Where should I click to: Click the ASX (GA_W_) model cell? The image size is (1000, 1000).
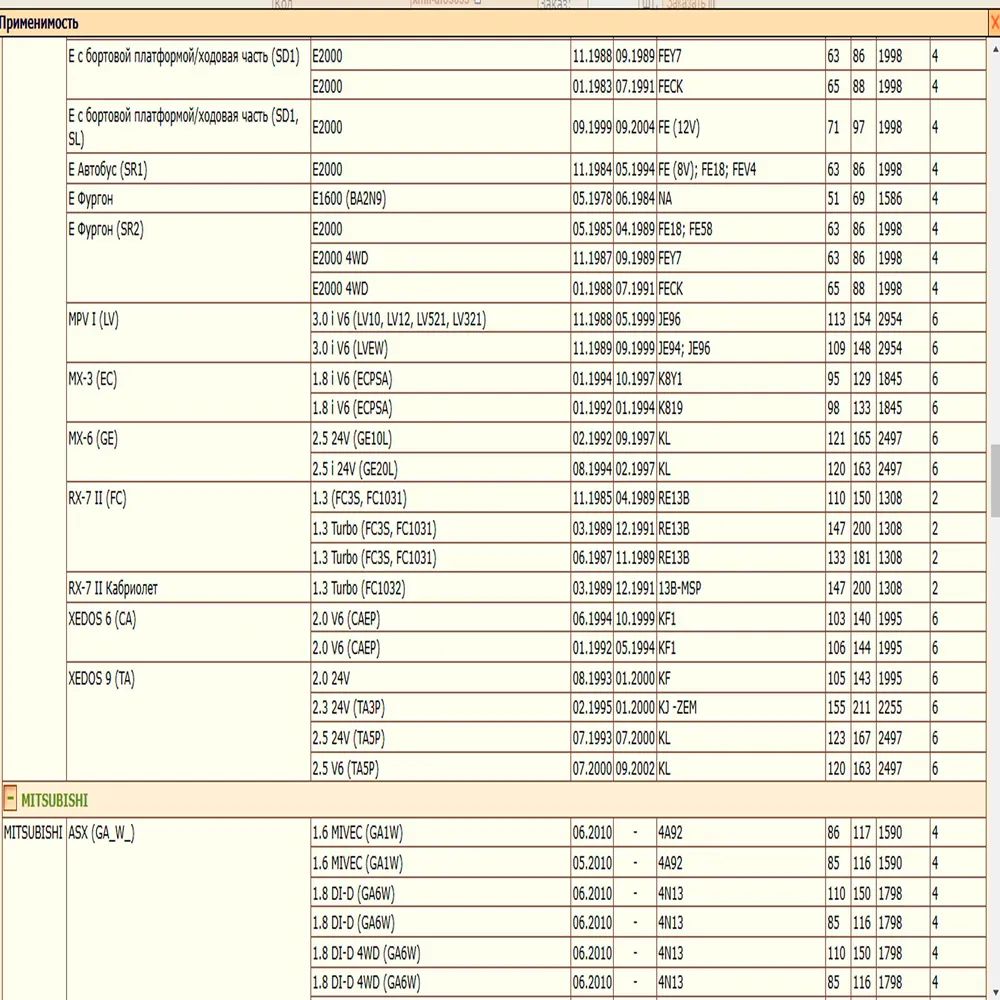(101, 832)
